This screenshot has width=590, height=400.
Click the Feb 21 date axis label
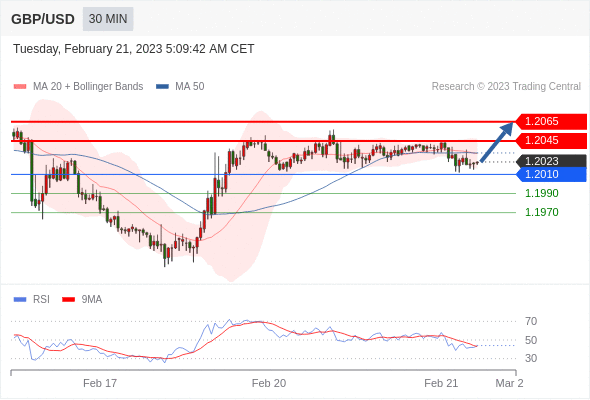[x=441, y=383]
